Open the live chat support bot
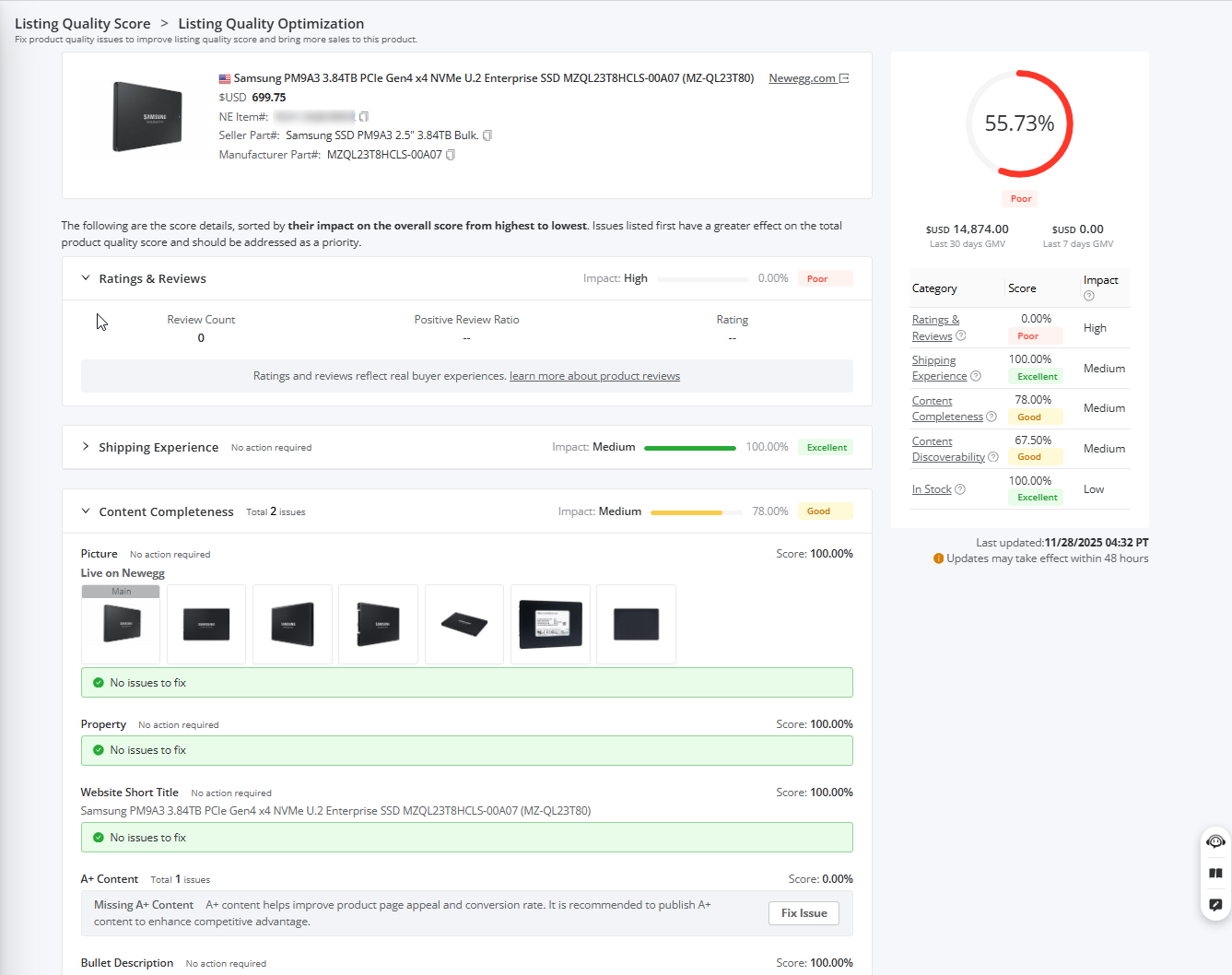The height and width of the screenshot is (975, 1232). pos(1215,841)
